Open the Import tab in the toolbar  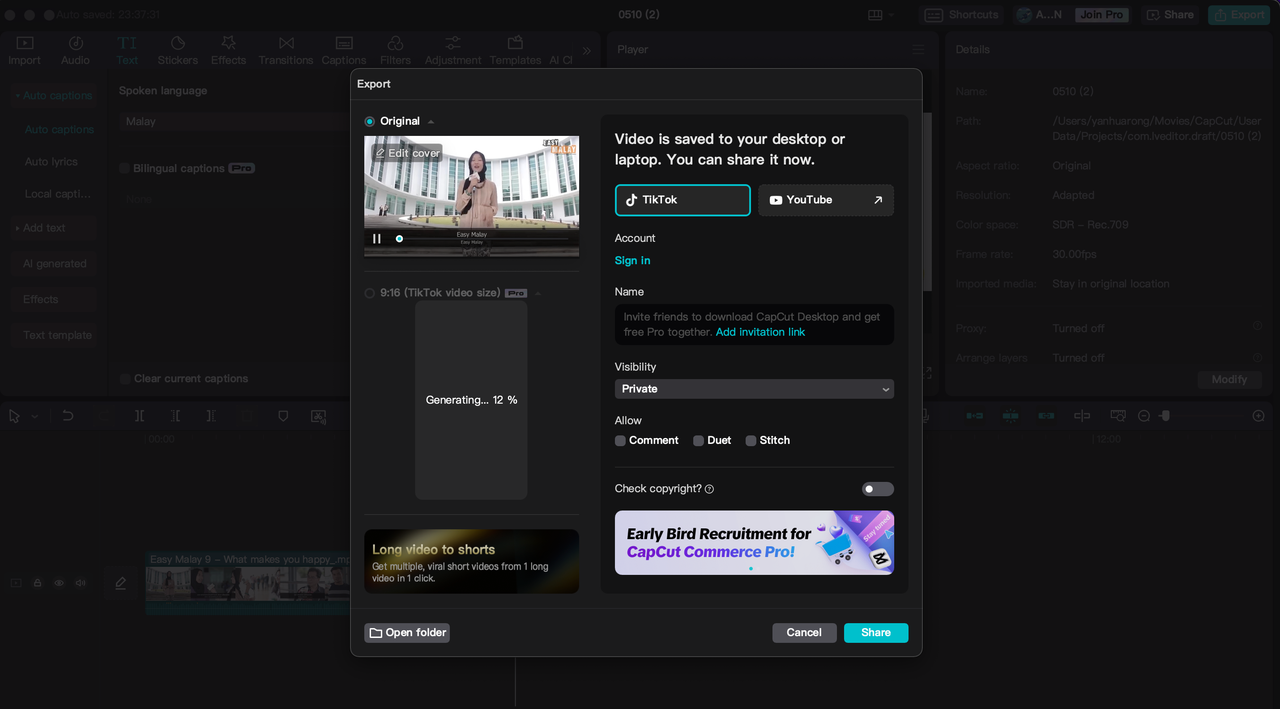(25, 50)
